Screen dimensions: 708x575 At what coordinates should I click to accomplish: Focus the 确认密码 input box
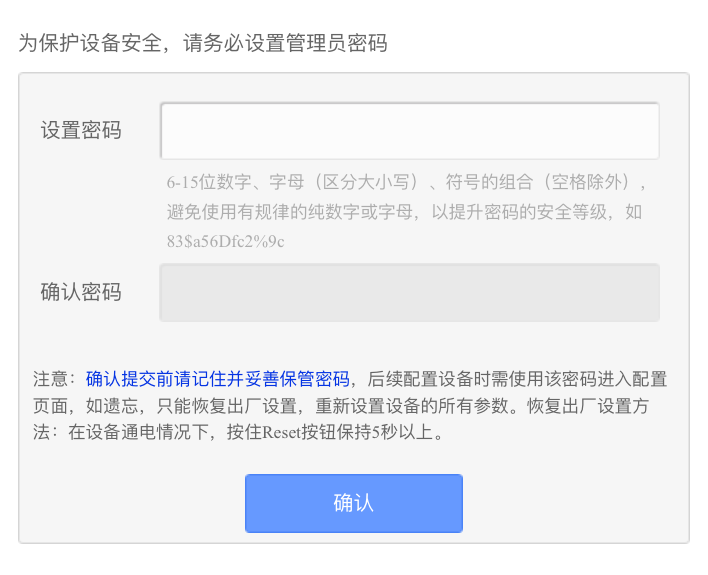tap(409, 292)
